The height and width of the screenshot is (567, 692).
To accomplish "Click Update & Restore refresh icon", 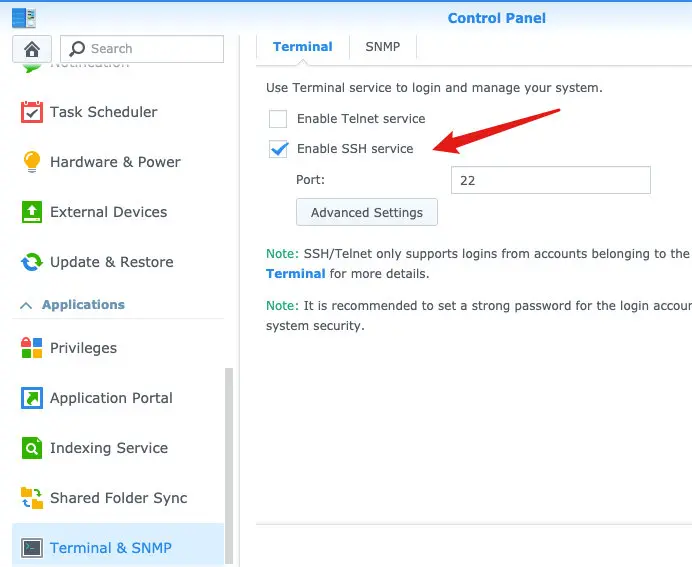I will click(32, 262).
